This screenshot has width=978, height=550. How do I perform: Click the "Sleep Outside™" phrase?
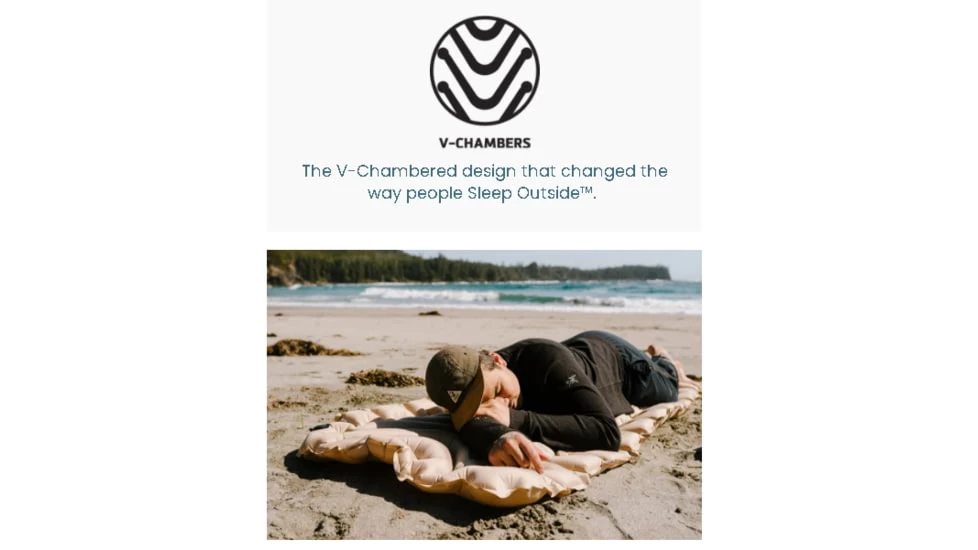click(530, 193)
